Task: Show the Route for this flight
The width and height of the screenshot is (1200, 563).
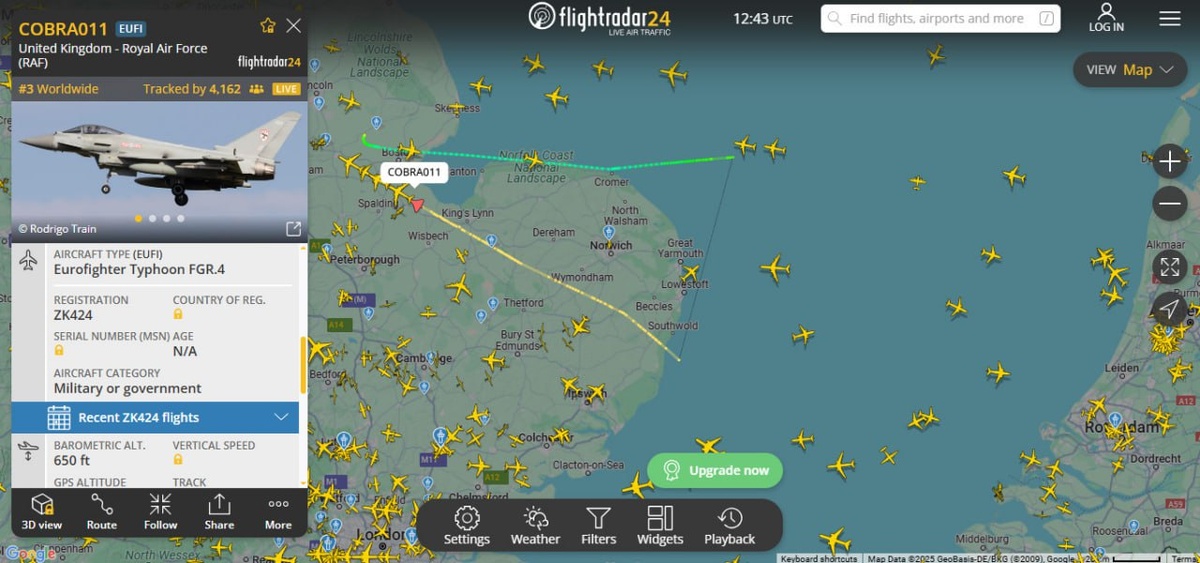Action: coord(101,511)
